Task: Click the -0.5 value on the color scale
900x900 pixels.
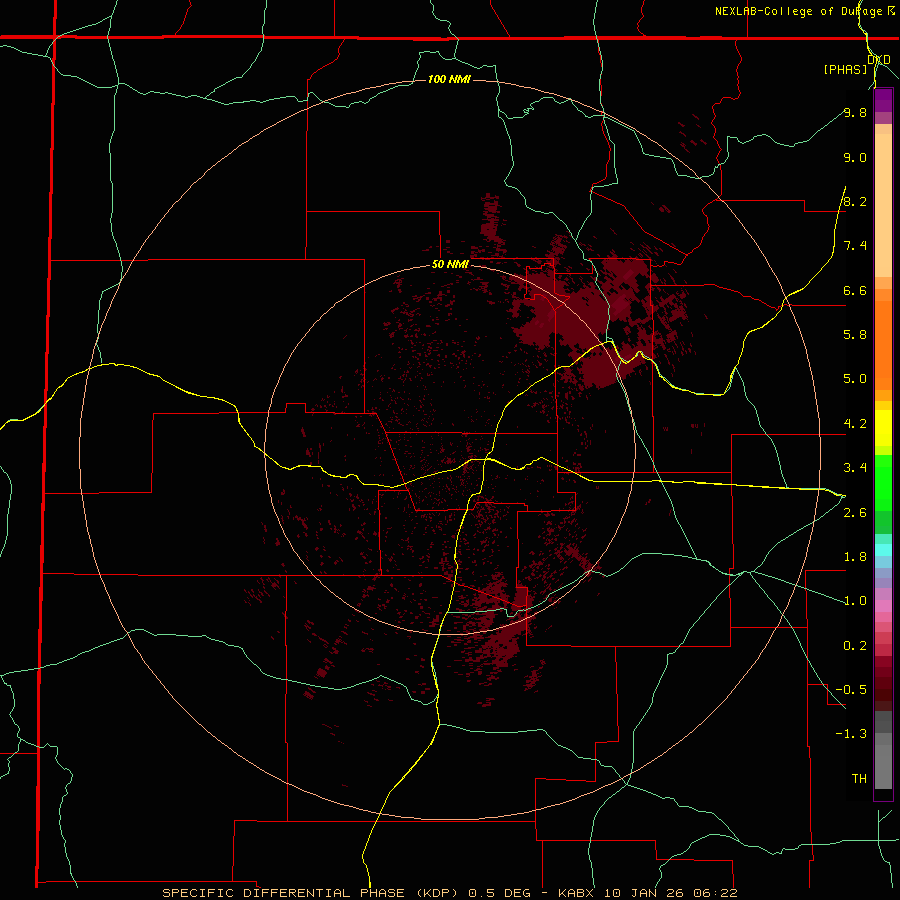Action: pos(851,690)
